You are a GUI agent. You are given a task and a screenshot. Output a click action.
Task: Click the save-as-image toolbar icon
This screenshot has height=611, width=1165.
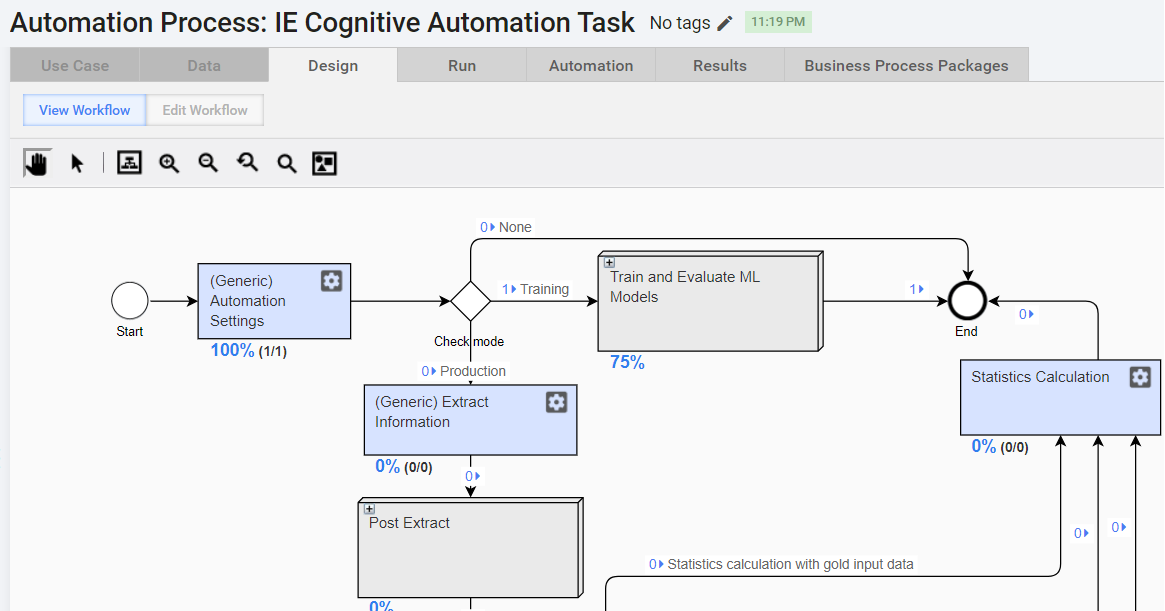325,163
